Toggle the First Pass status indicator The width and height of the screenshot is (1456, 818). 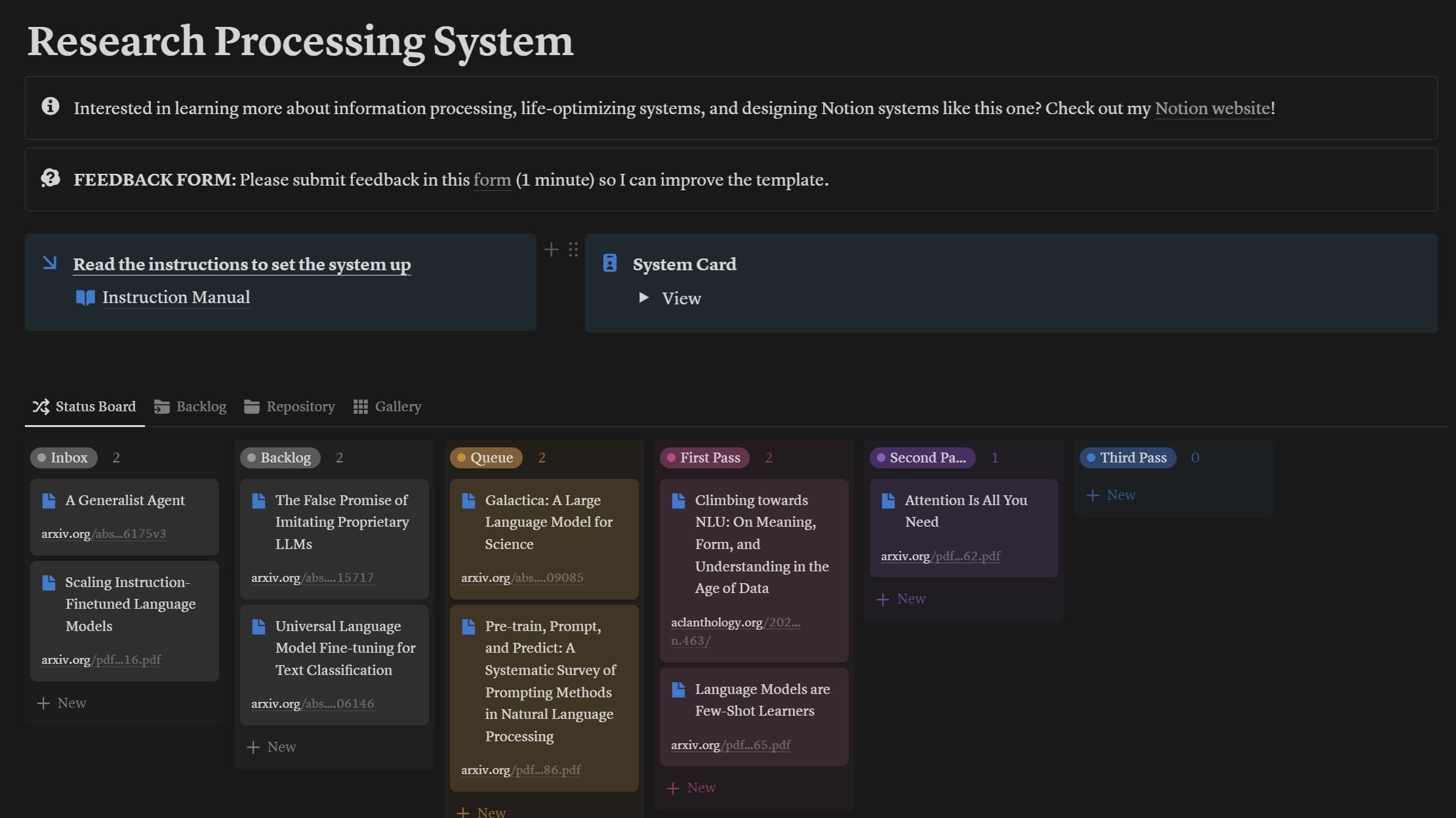click(x=703, y=457)
